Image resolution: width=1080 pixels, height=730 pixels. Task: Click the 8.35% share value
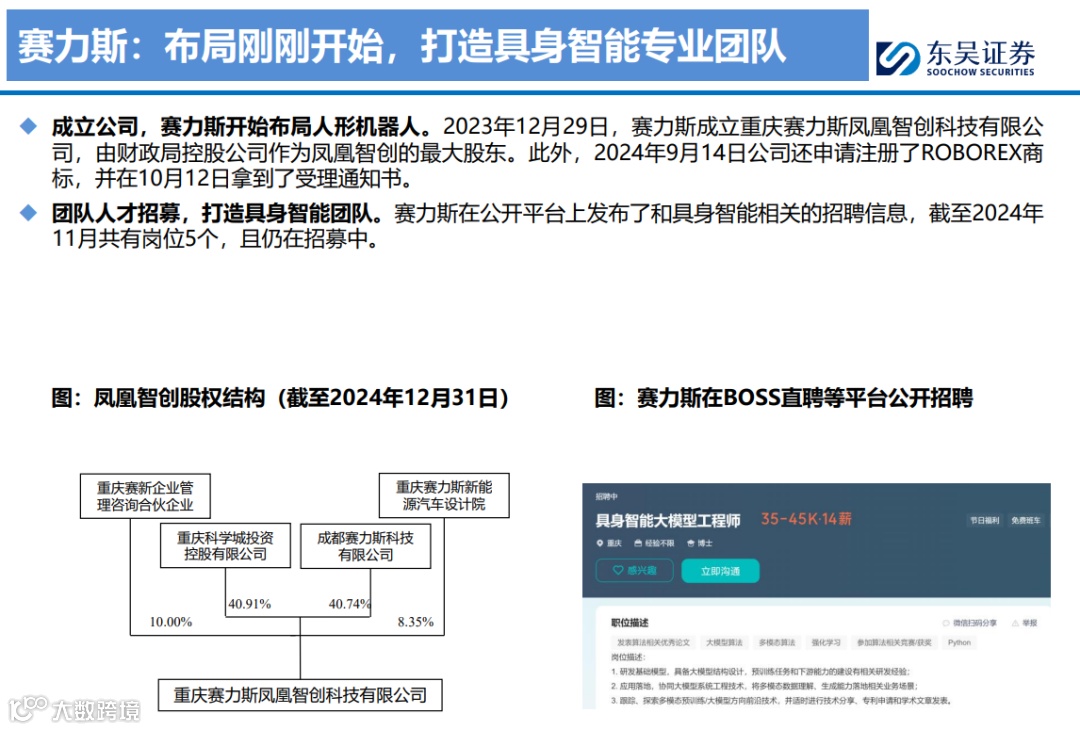click(x=415, y=622)
